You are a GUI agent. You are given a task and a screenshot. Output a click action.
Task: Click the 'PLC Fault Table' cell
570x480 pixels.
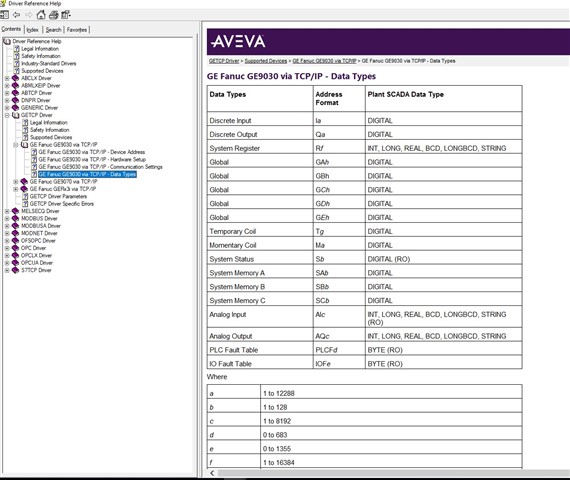click(x=260, y=349)
